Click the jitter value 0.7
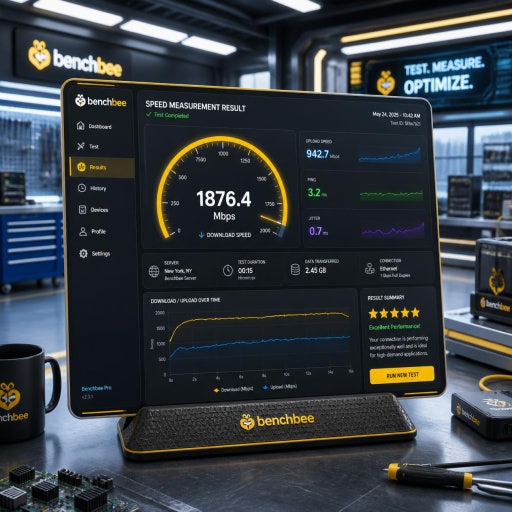Screen dimensions: 512x512 pos(315,231)
